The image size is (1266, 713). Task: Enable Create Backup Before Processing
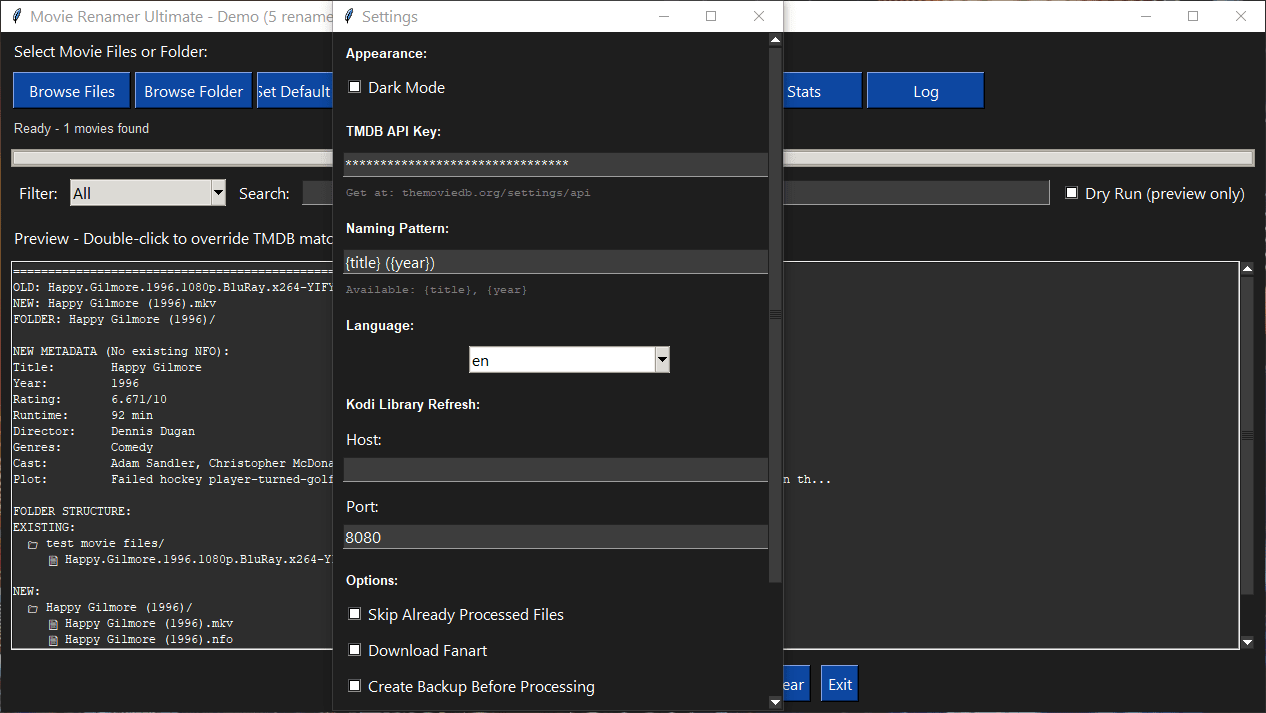[x=354, y=686]
